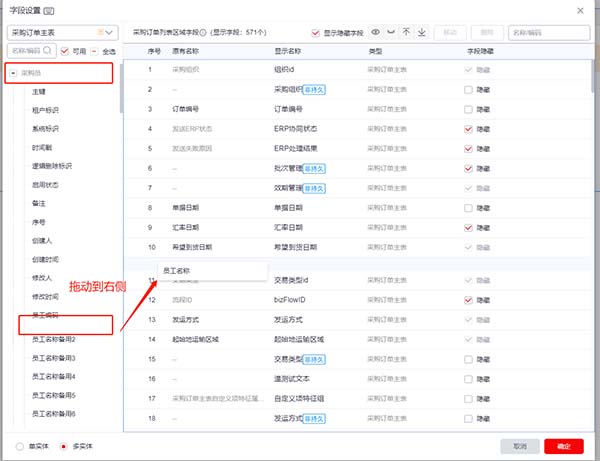This screenshot has height=461, width=600.
Task: Click search magnifier in 名称/编码 field box
Action: (x=50, y=50)
